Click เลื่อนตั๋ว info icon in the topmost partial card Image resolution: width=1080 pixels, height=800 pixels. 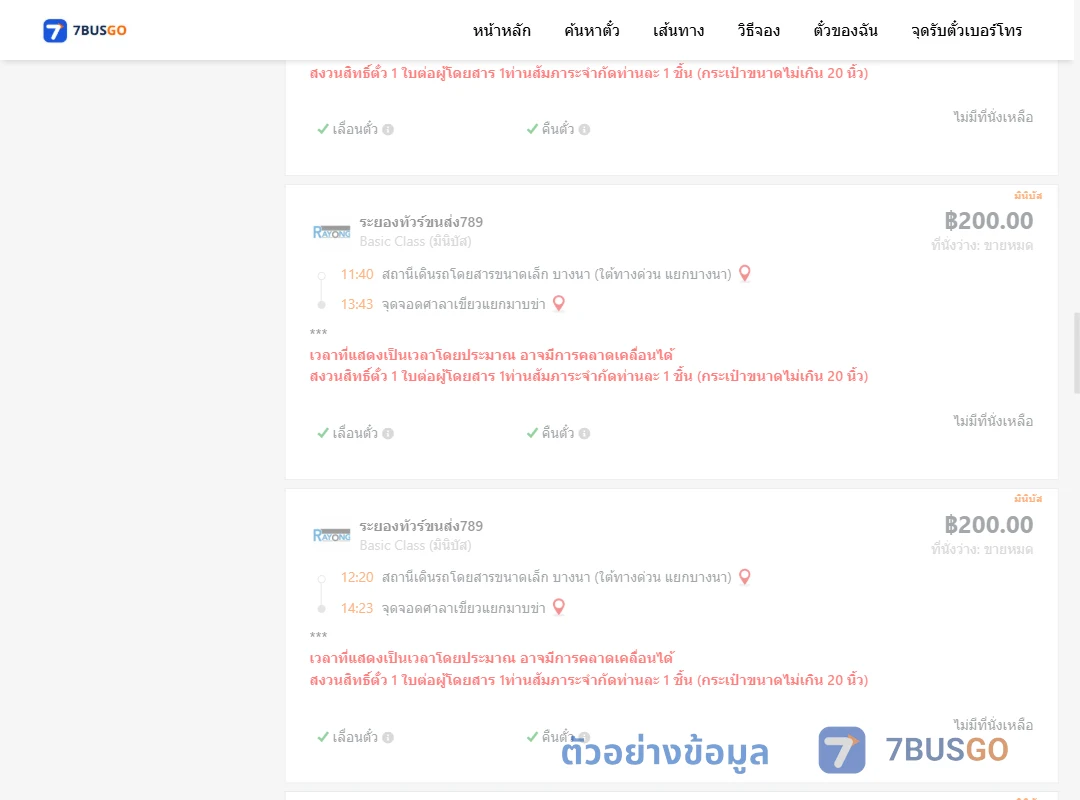(388, 130)
